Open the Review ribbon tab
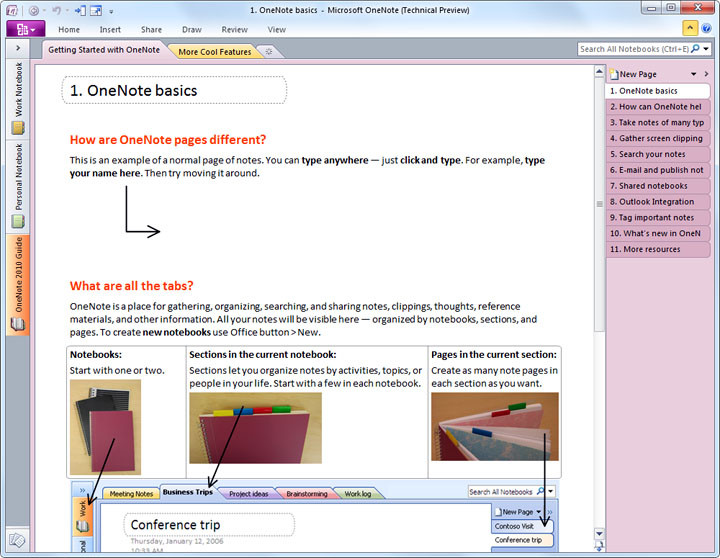The image size is (720, 558). click(x=235, y=29)
